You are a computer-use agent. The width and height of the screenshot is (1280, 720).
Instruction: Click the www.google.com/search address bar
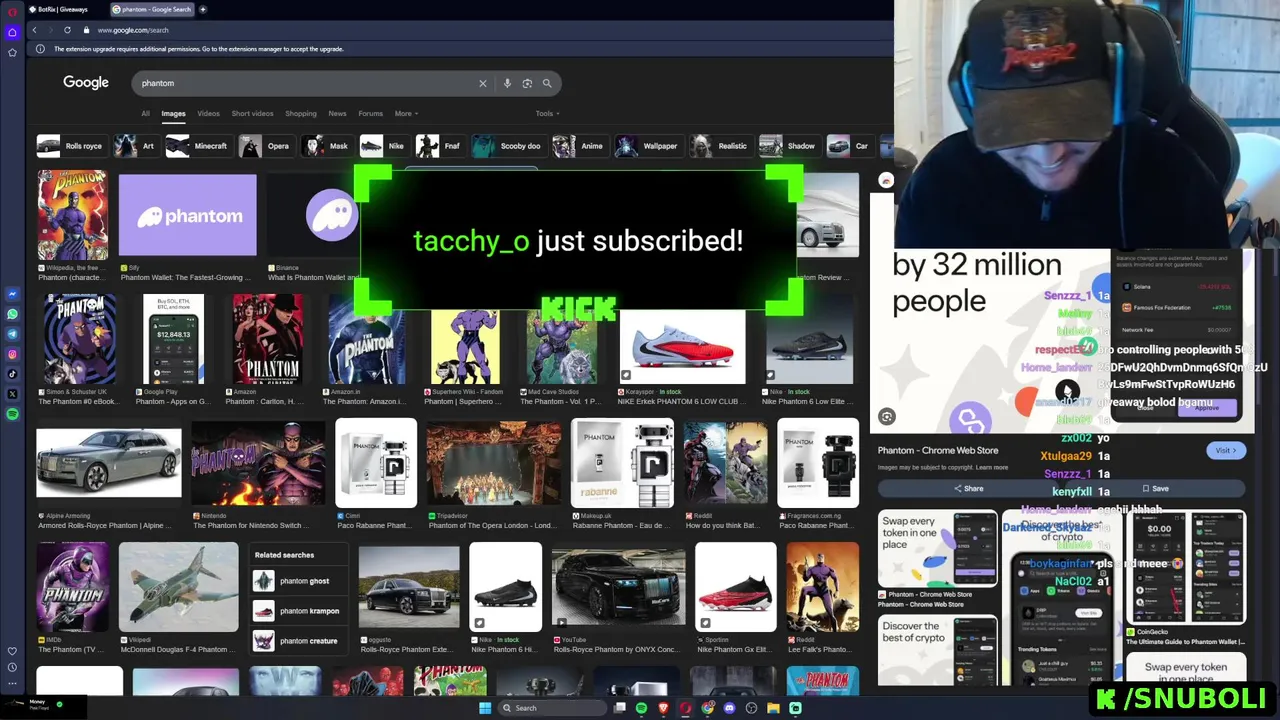(133, 30)
